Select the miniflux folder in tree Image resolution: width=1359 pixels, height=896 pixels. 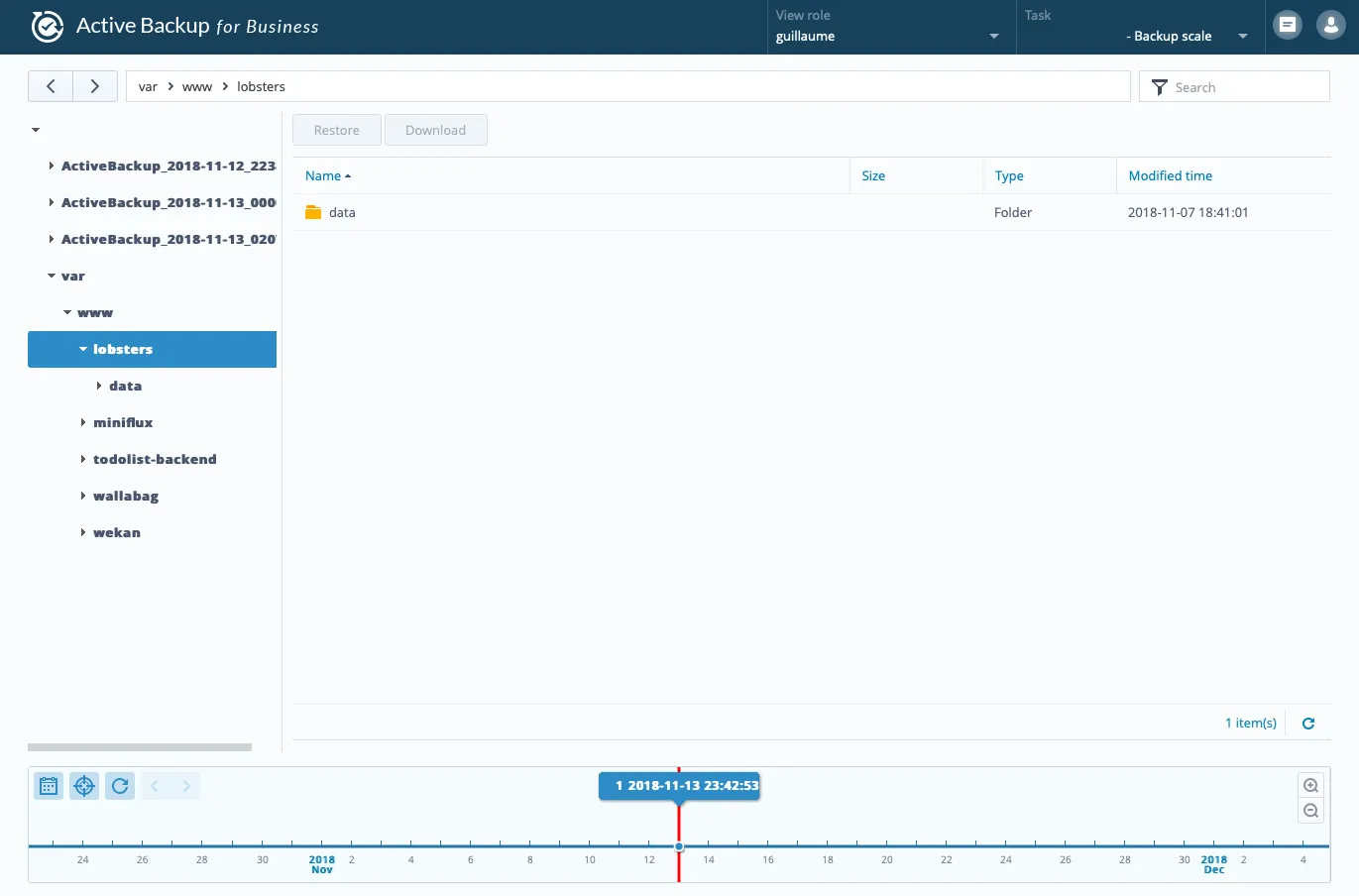pyautogui.click(x=123, y=422)
